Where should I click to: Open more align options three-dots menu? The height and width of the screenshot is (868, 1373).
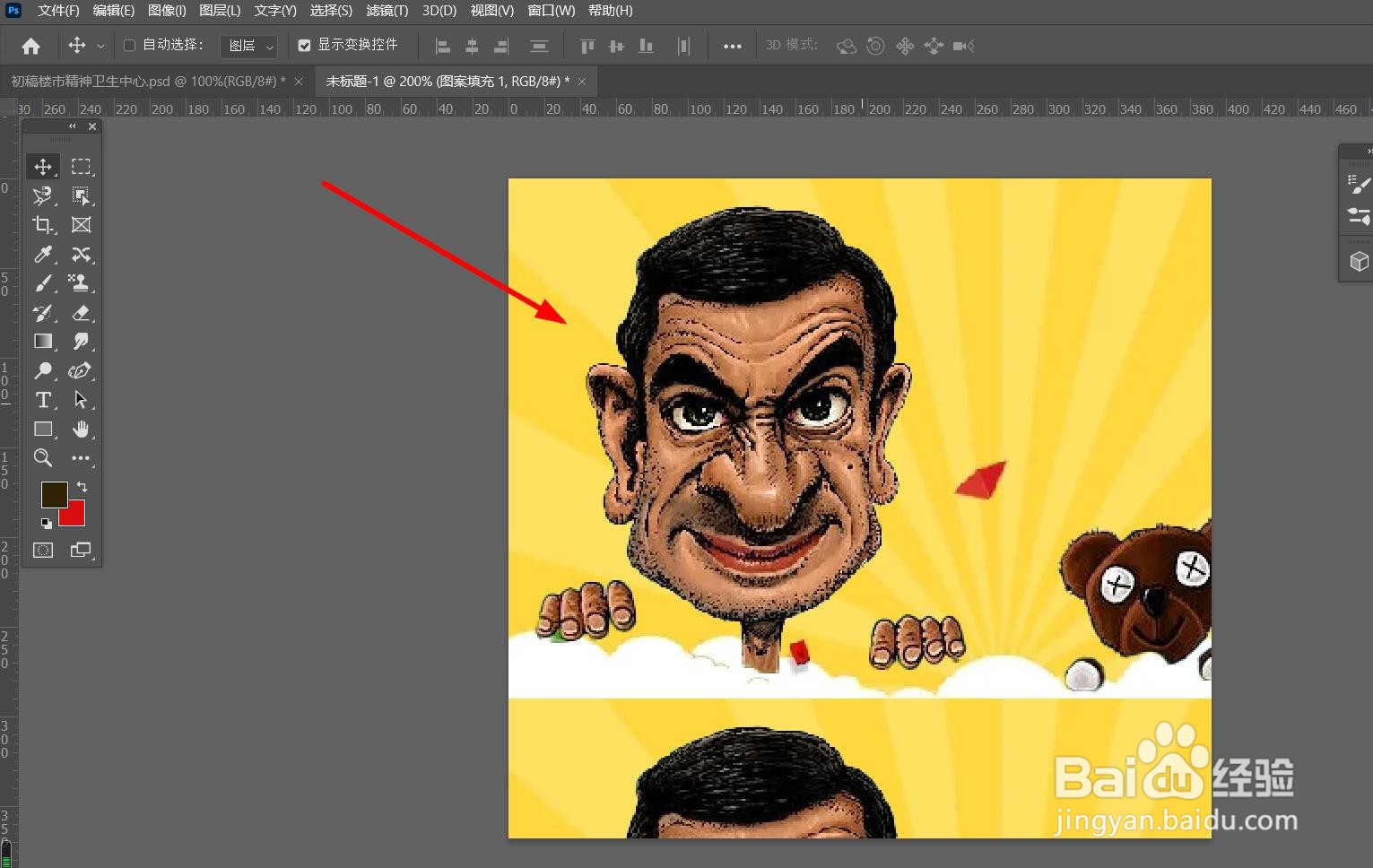[x=733, y=46]
